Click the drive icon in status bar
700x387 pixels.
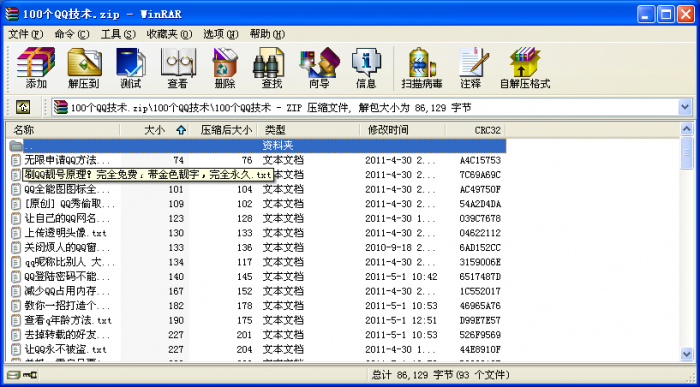pos(15,375)
